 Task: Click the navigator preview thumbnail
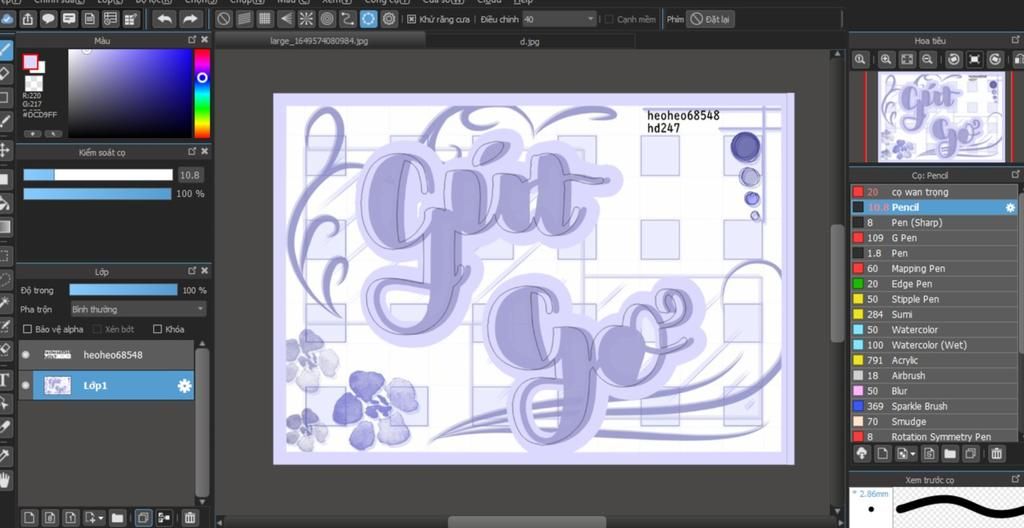point(941,117)
